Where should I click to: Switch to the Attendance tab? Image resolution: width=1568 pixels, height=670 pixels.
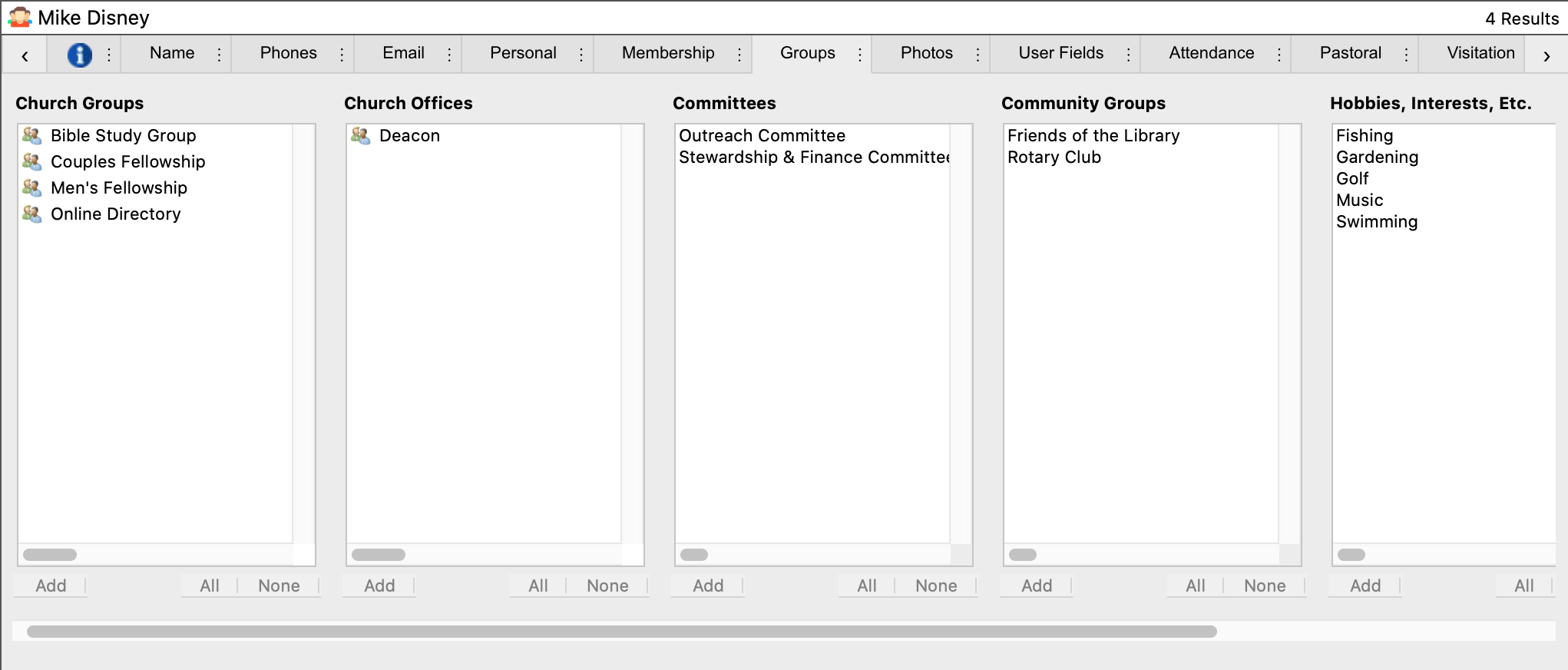coord(1211,53)
